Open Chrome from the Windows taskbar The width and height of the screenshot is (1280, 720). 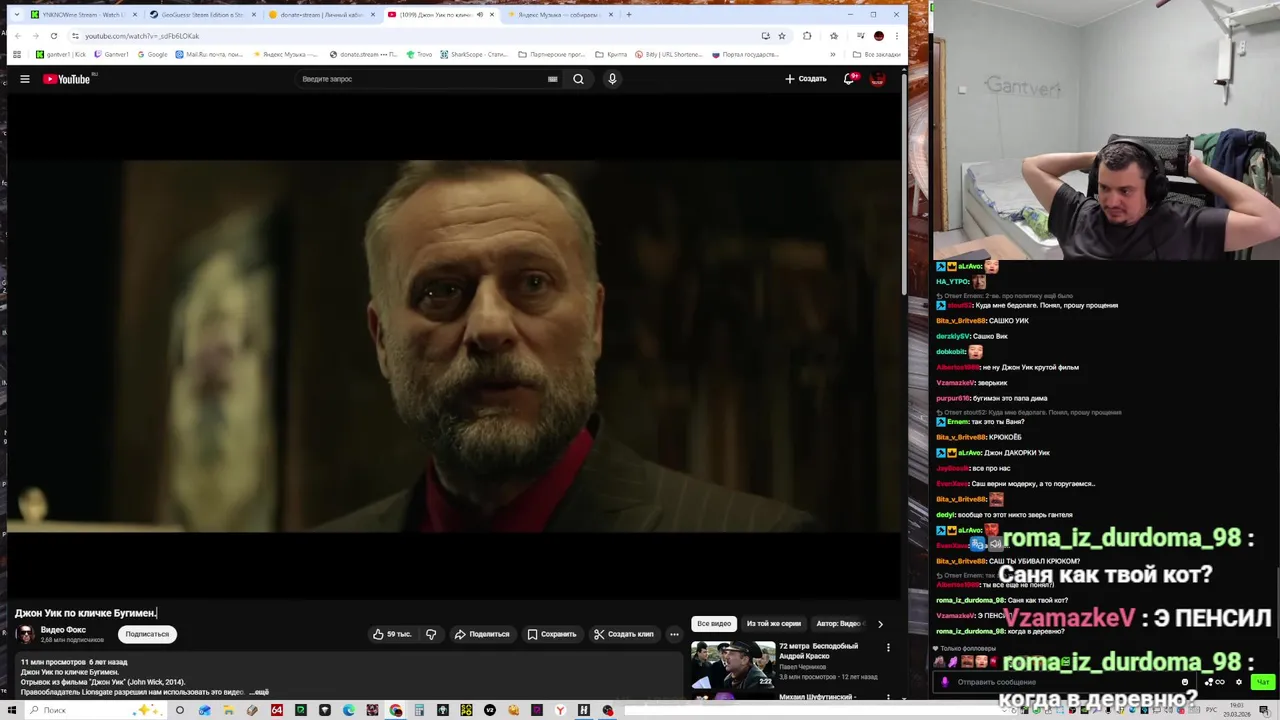(396, 710)
